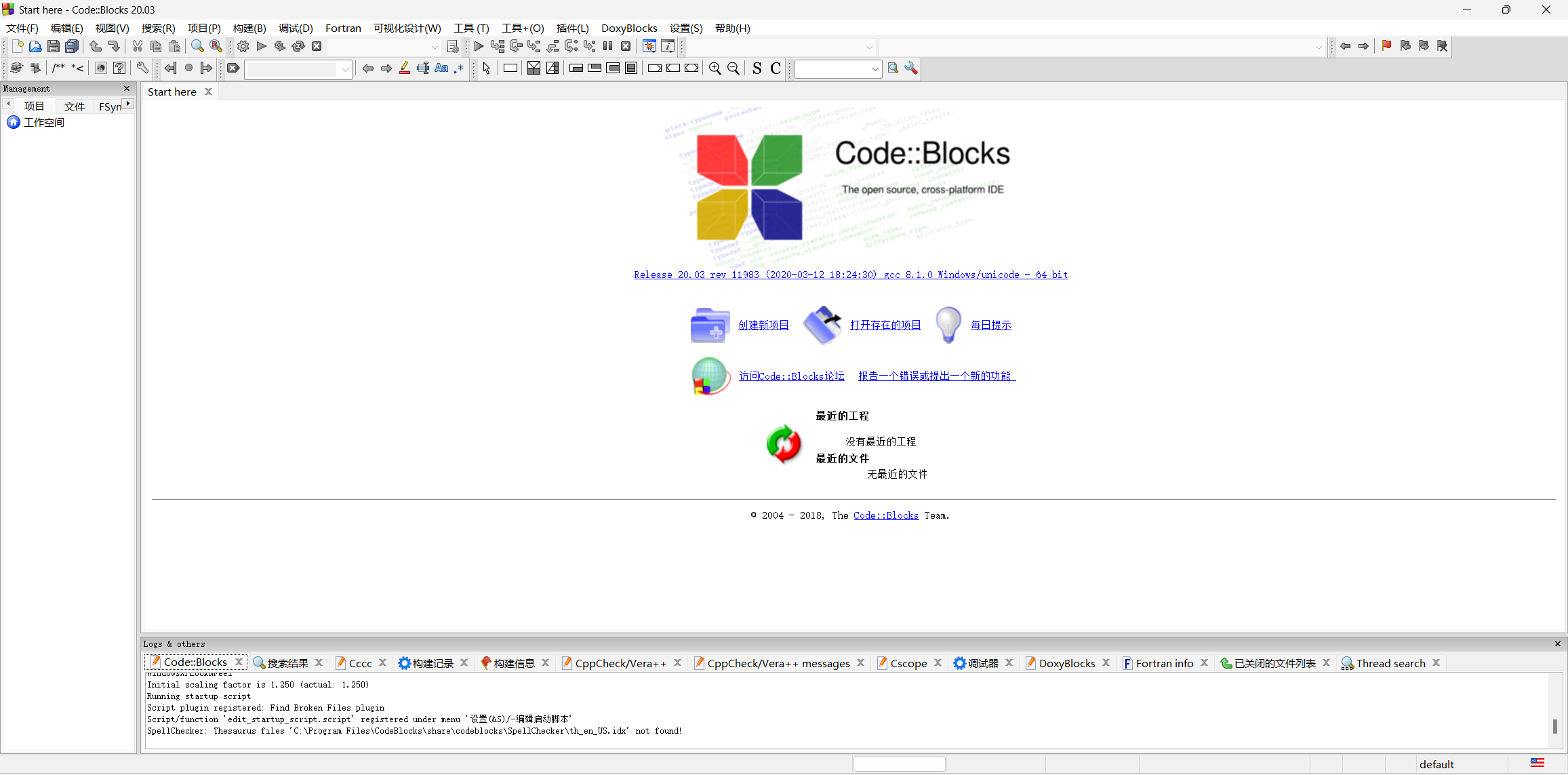The width and height of the screenshot is (1568, 775).
Task: Click the DoxyBlocks help question icon
Action: coord(119,68)
